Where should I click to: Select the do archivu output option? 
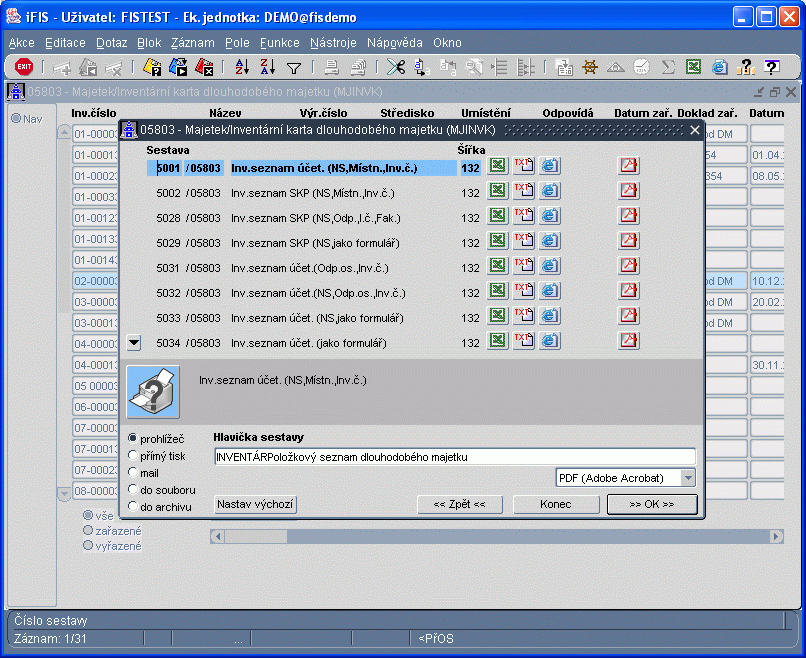click(x=133, y=506)
